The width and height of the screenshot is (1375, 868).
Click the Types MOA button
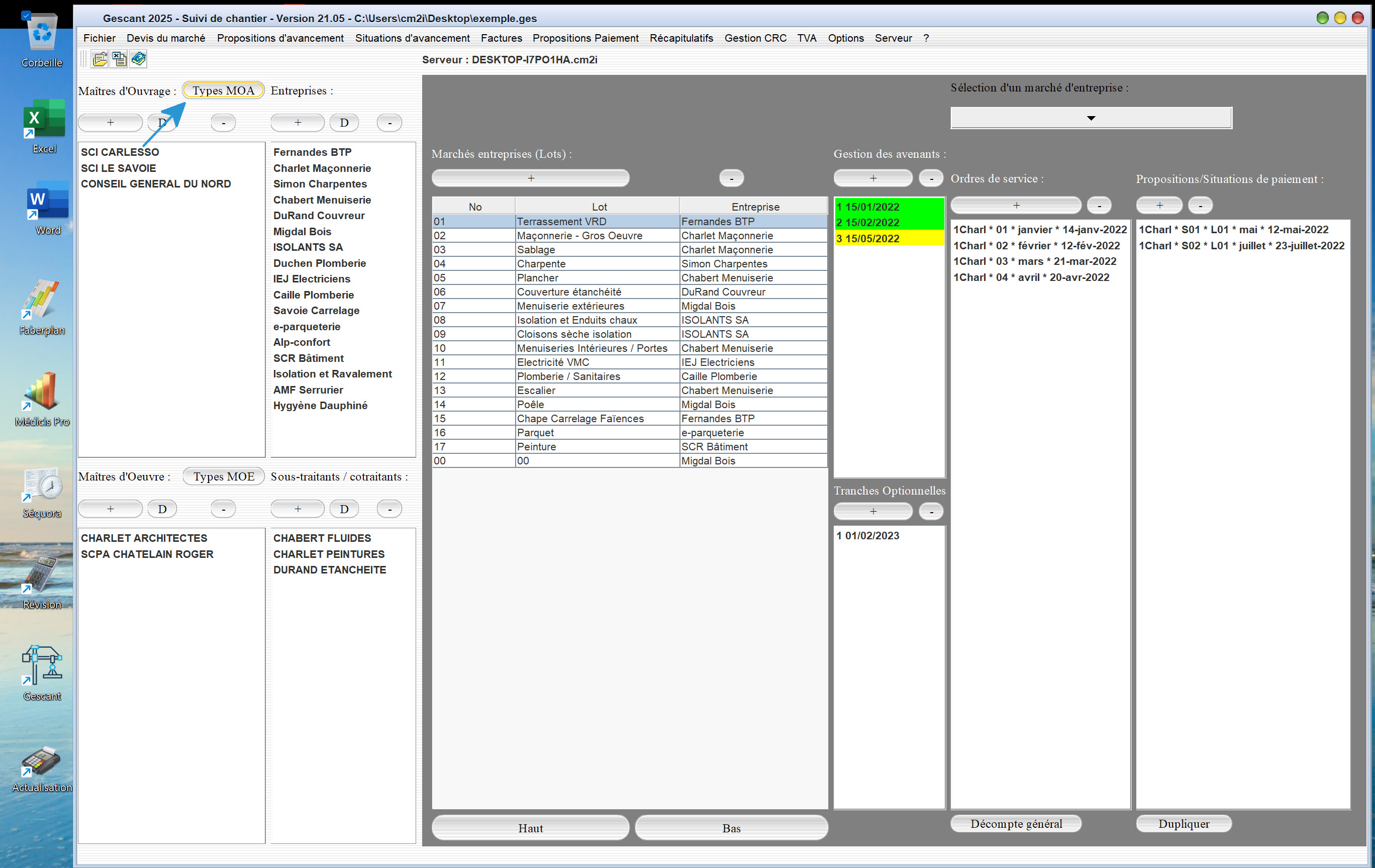point(223,90)
